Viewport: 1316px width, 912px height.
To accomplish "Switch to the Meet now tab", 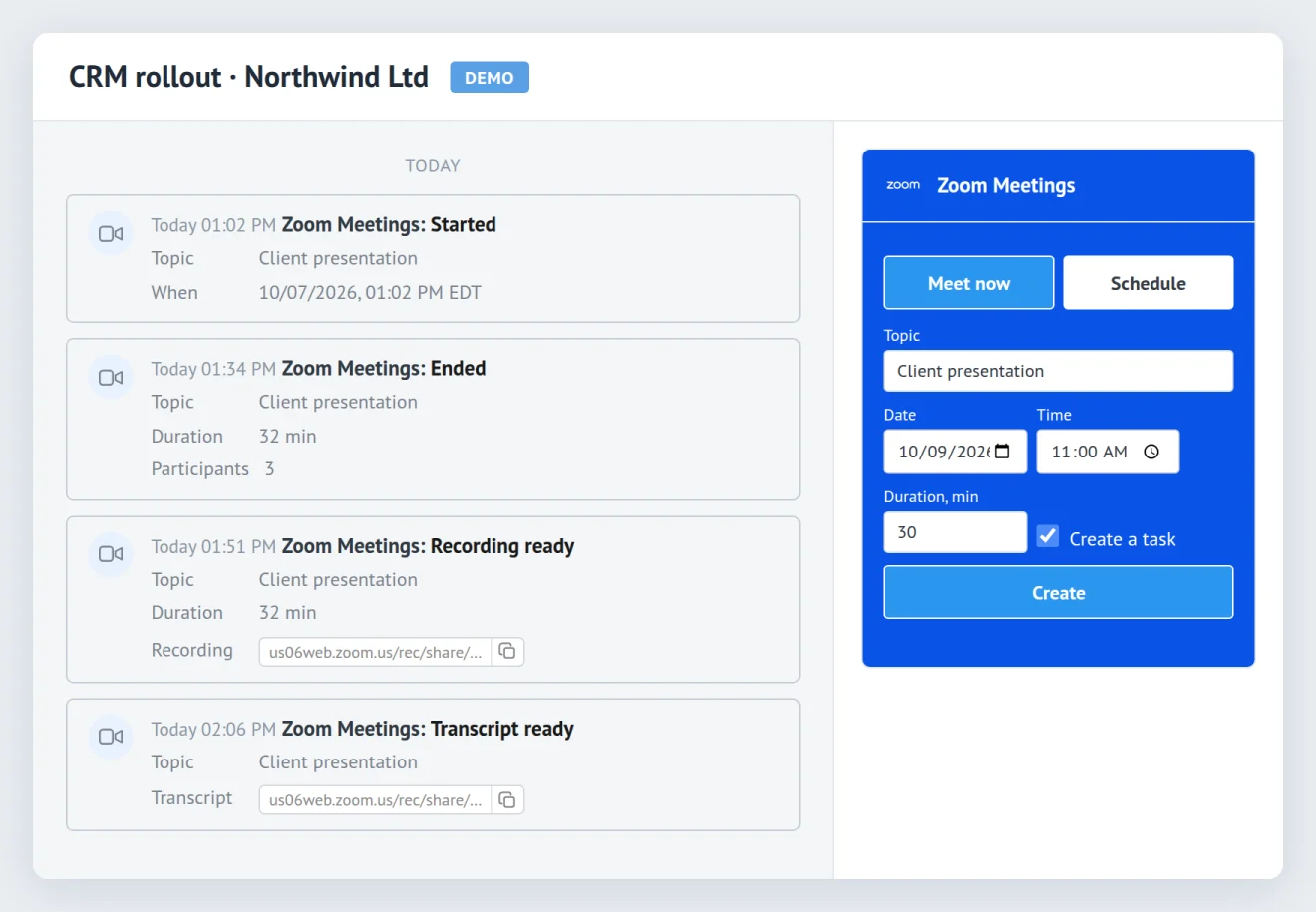I will click(968, 283).
